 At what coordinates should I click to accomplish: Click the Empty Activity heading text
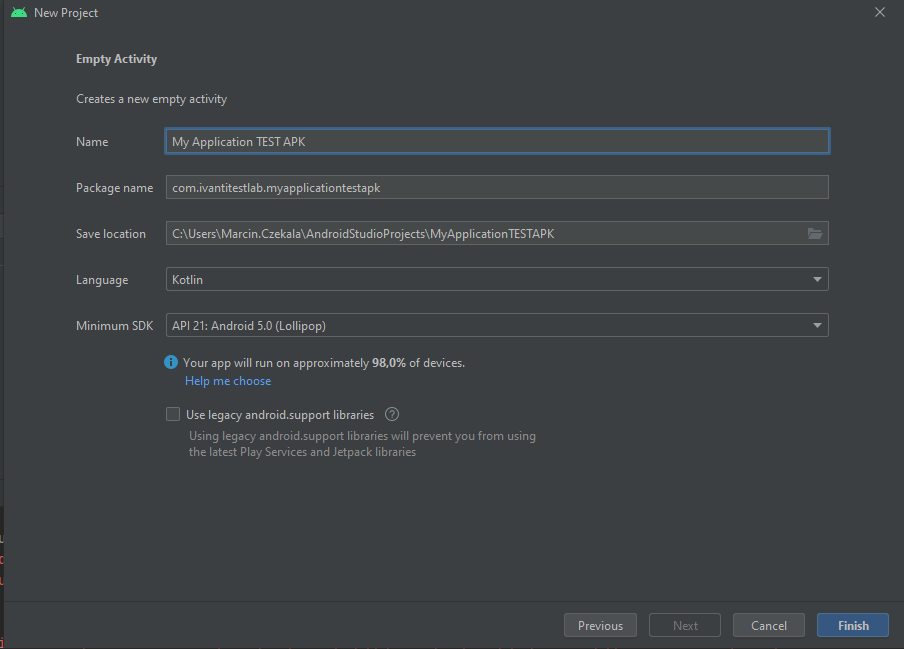point(116,58)
